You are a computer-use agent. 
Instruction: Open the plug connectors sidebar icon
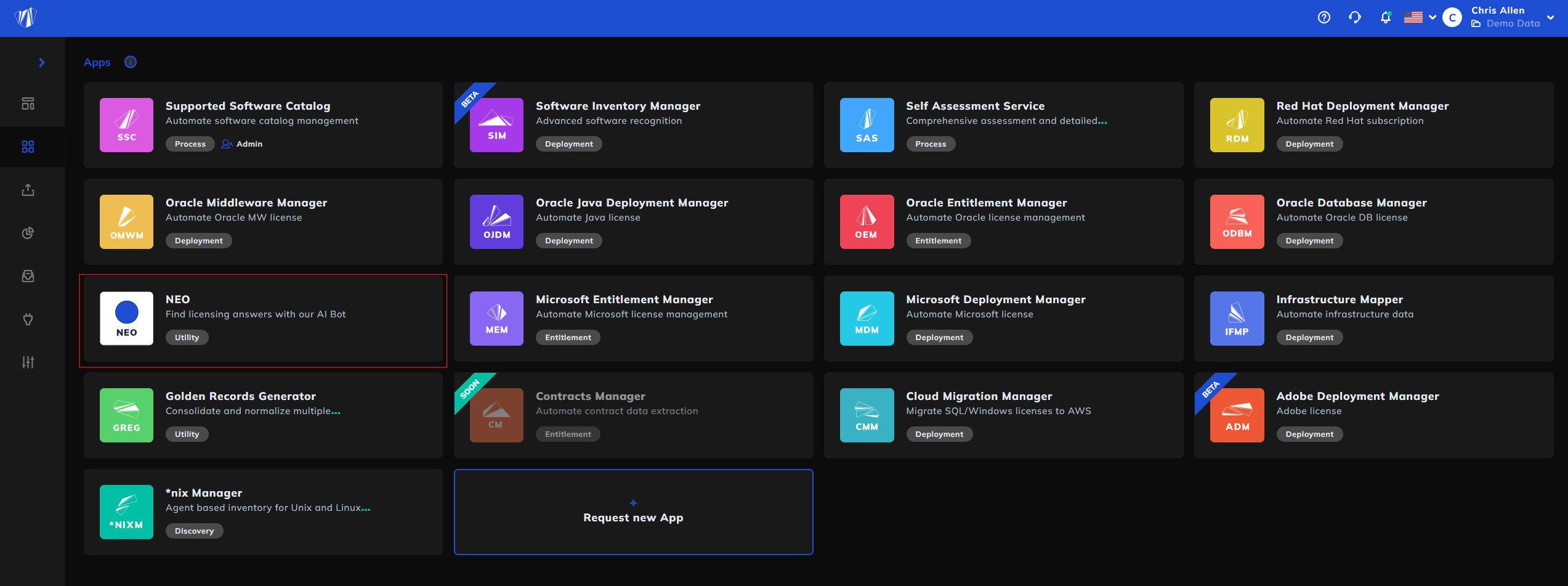click(28, 319)
